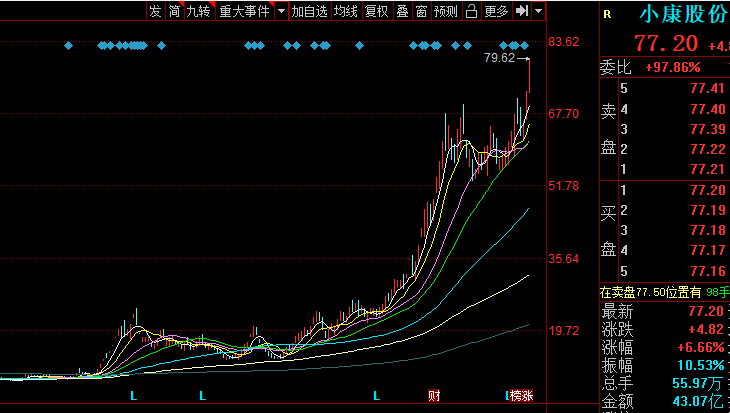The image size is (730, 413).
Task: Click the 涨跌 value +4.82
Action: click(707, 329)
